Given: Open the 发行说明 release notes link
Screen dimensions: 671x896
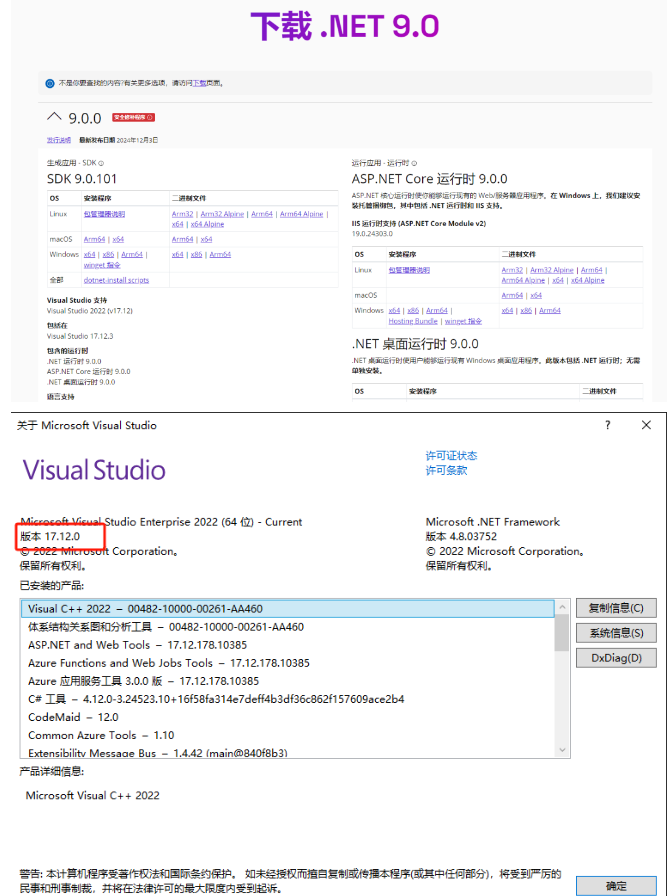Looking at the screenshot, I should pos(59,140).
